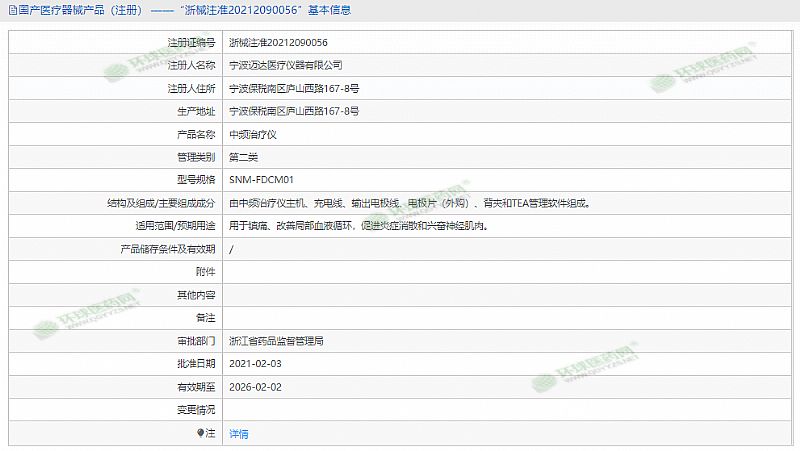Screen dimensions: 800x451
Task: Click the 产品储存条件及有效期 label
Action: pyautogui.click(x=161, y=249)
